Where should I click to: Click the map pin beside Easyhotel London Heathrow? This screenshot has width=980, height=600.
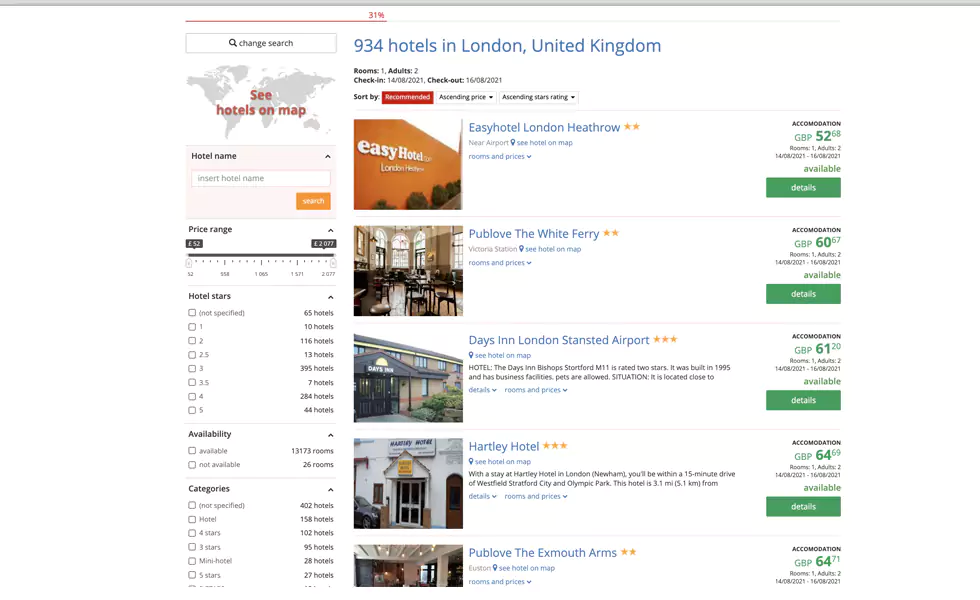[511, 141]
